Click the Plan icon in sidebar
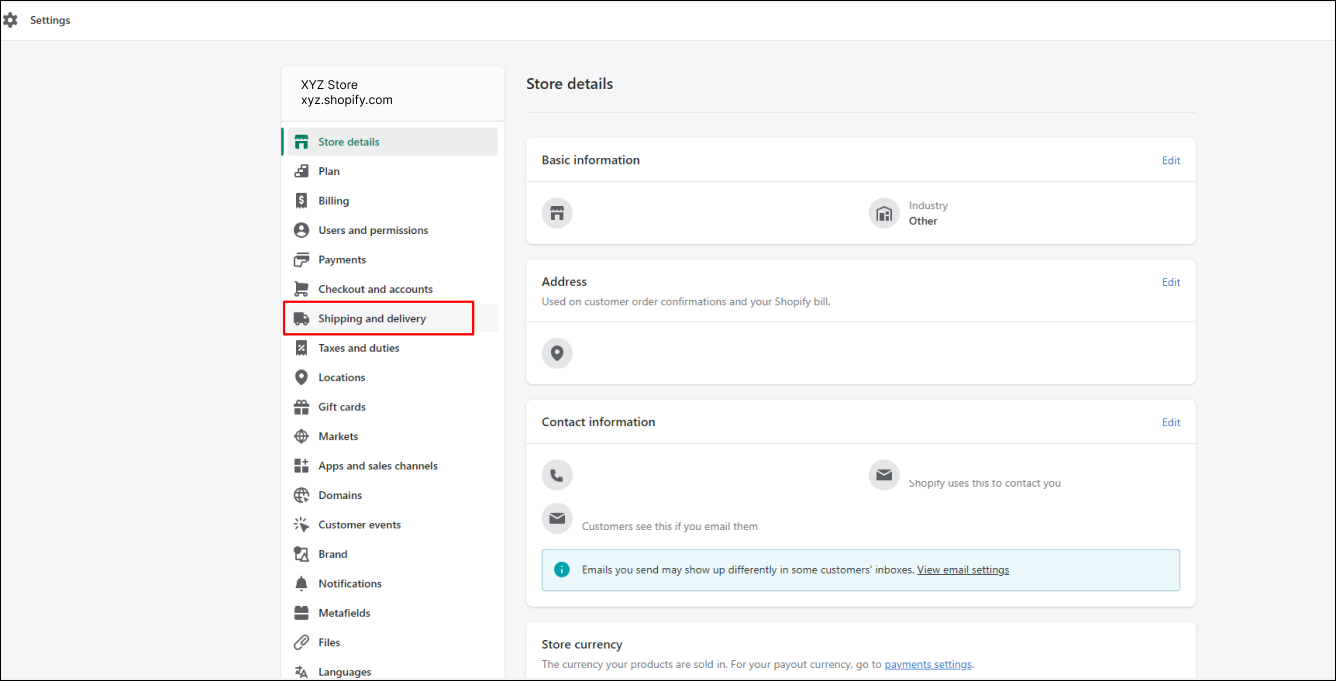 [x=301, y=171]
